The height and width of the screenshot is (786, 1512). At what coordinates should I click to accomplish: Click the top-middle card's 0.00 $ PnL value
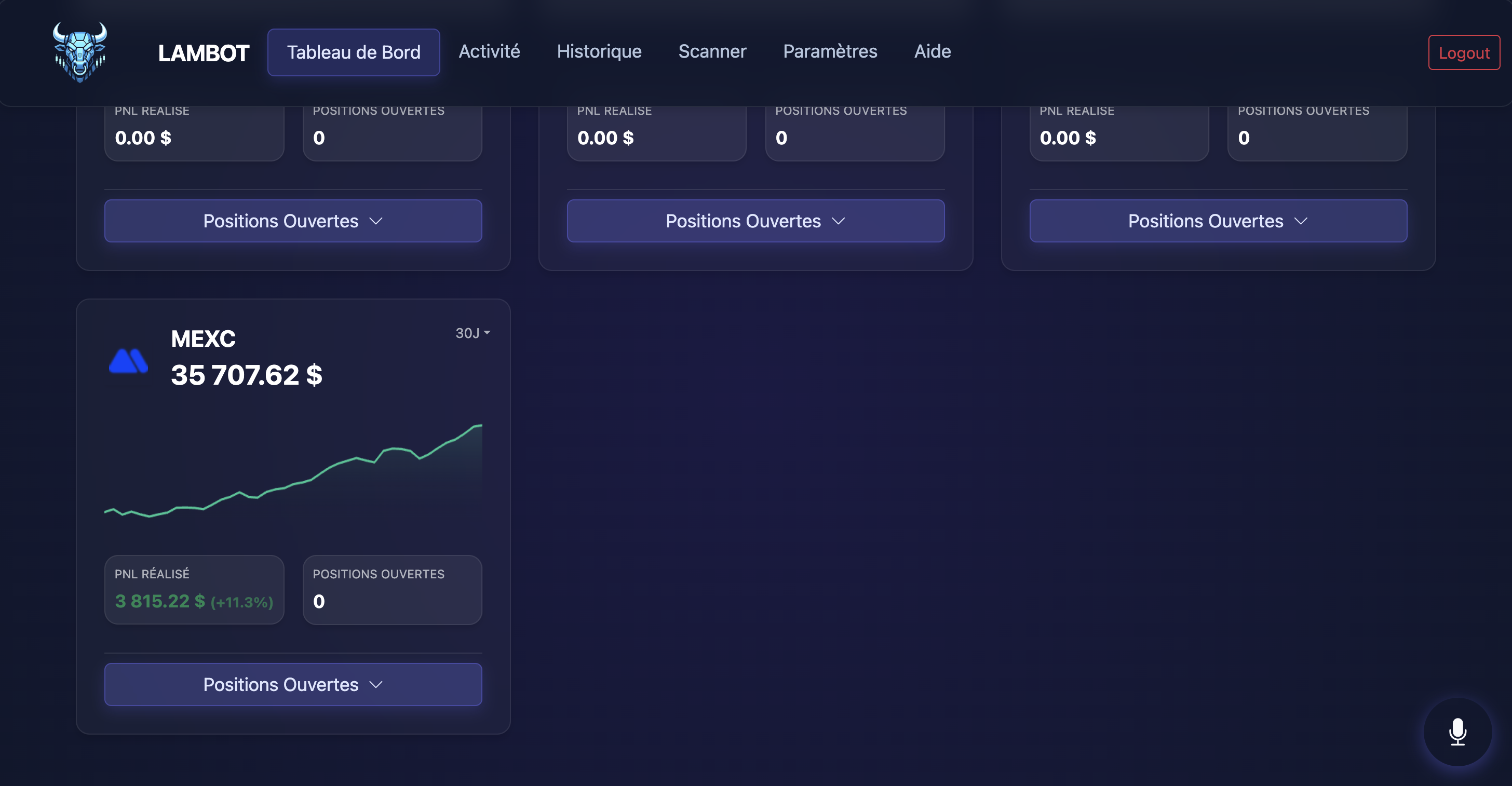click(605, 138)
